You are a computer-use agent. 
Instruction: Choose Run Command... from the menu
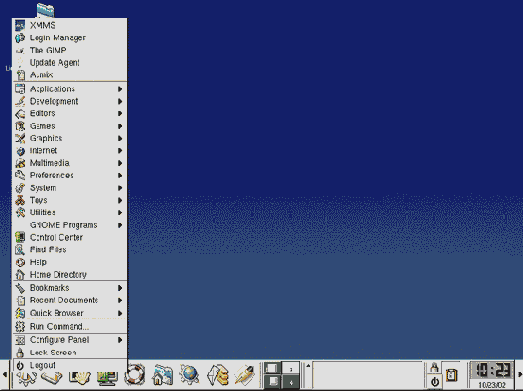tap(70, 326)
